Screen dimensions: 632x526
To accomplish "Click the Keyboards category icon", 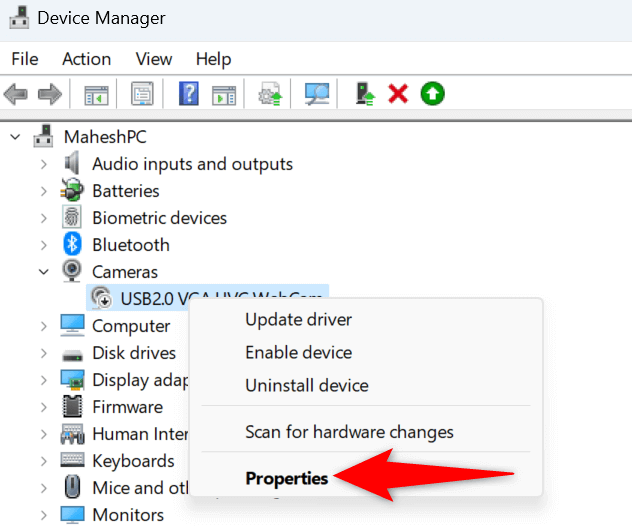I will point(72,460).
